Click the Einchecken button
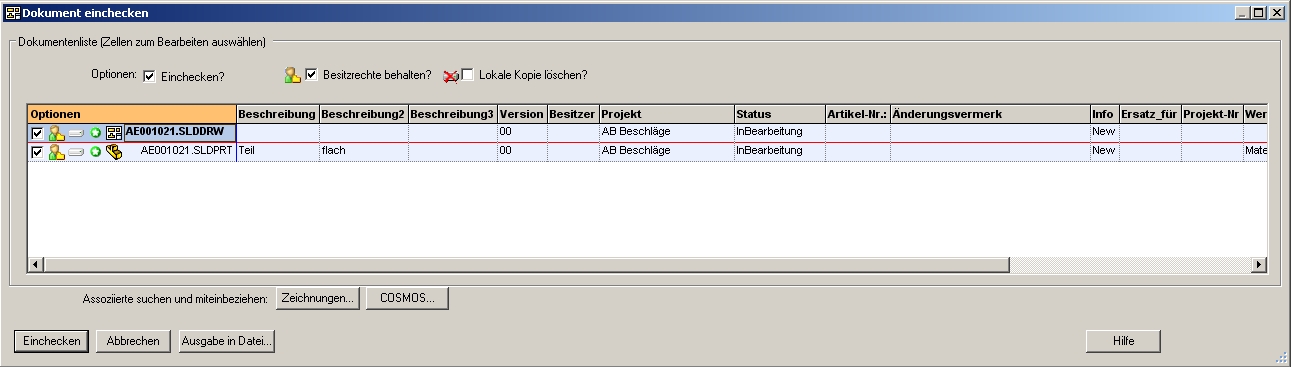Viewport: 1291px width, 367px height. [51, 341]
